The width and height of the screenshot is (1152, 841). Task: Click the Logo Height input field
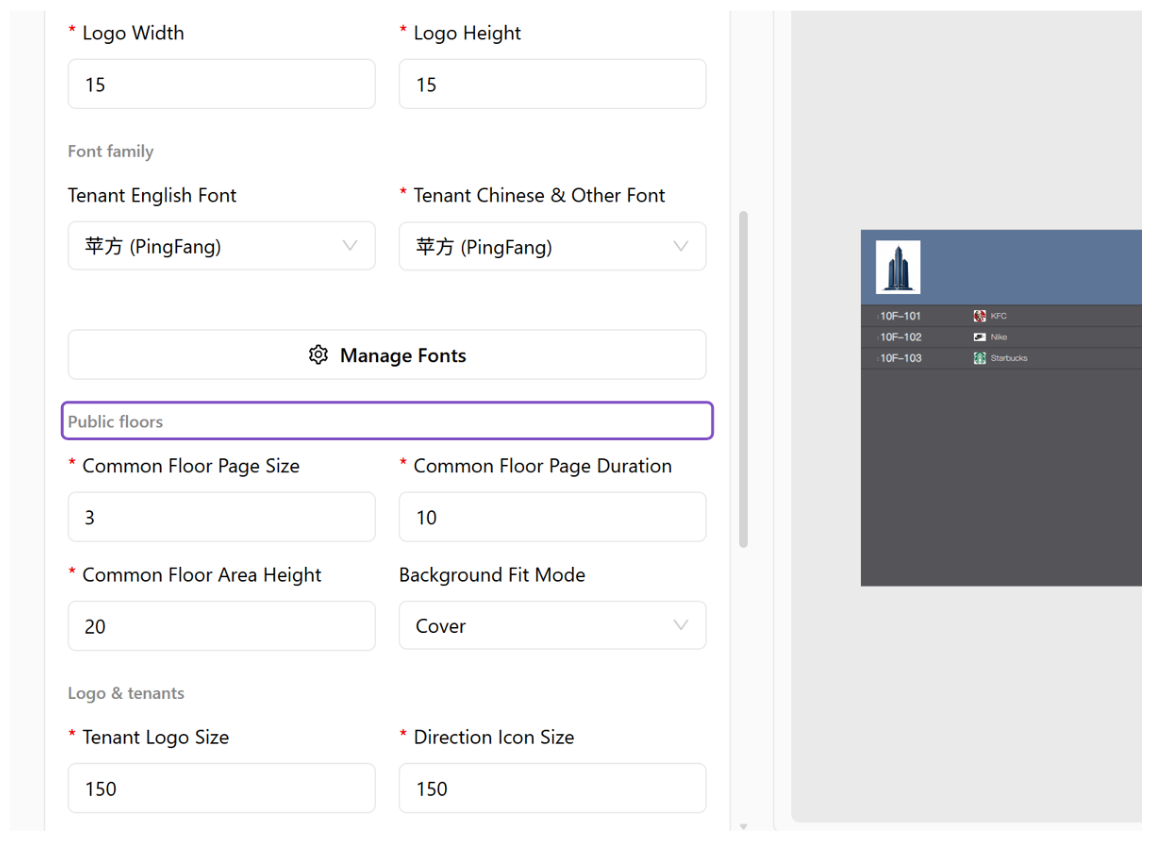[552, 84]
